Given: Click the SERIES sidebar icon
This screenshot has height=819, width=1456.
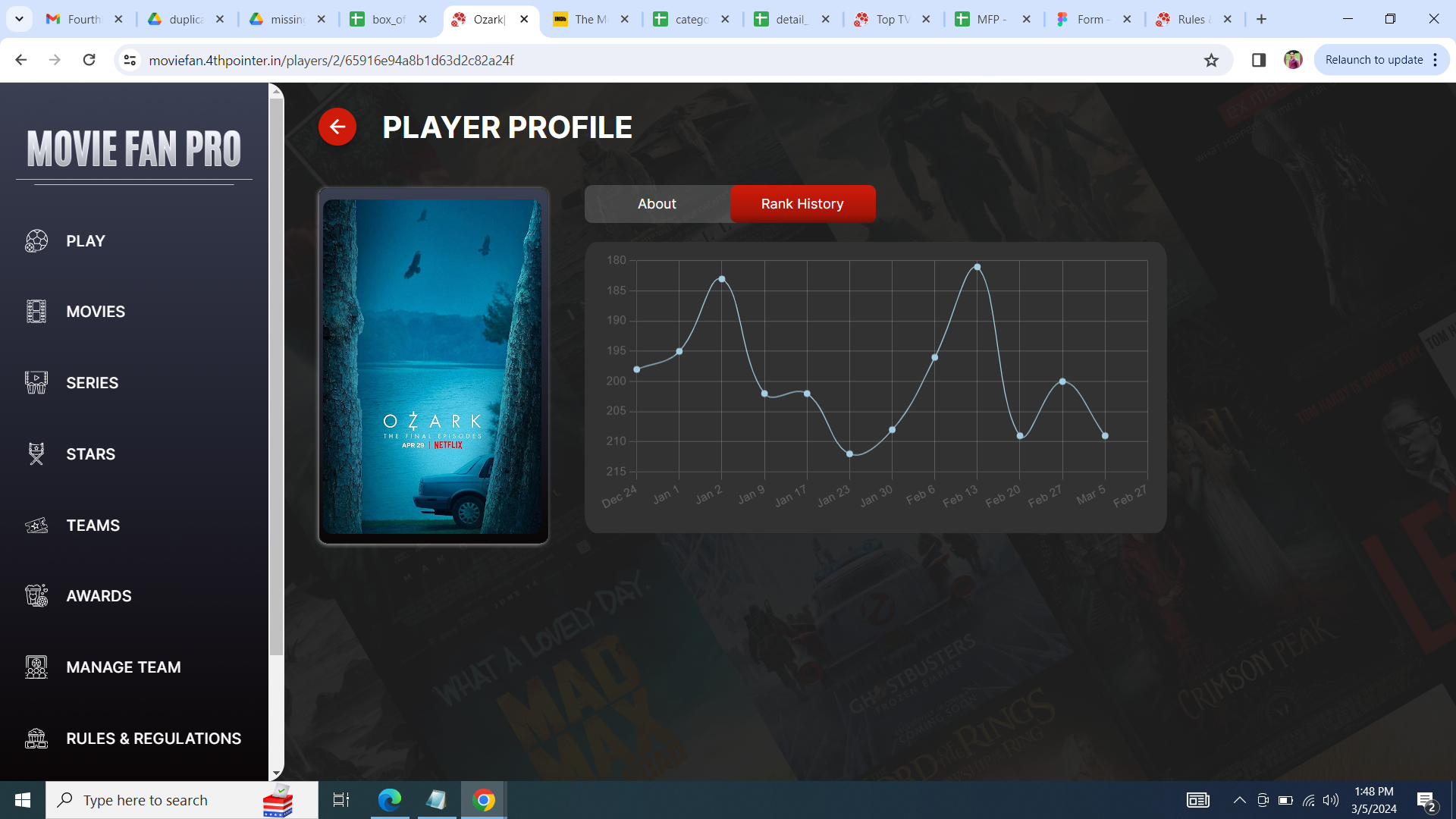Looking at the screenshot, I should click(36, 382).
